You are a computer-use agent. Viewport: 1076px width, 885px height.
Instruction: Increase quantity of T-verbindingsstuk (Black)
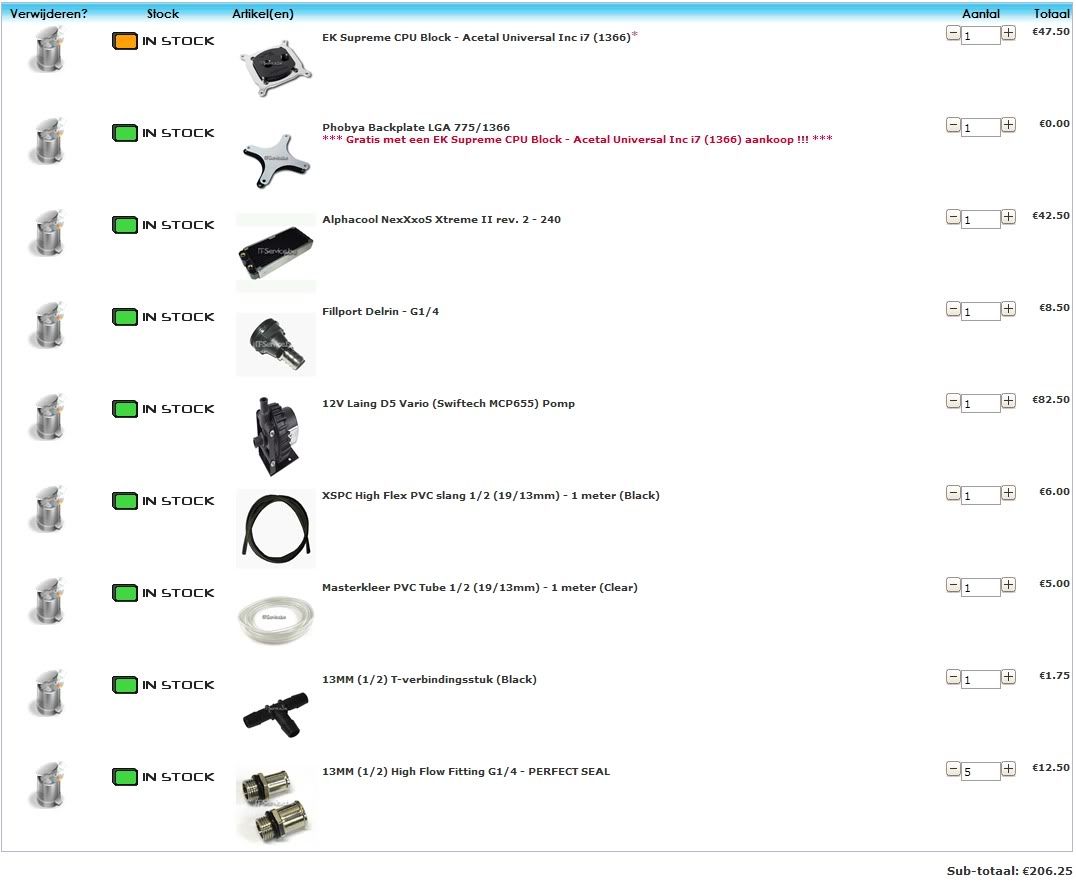coord(1008,676)
